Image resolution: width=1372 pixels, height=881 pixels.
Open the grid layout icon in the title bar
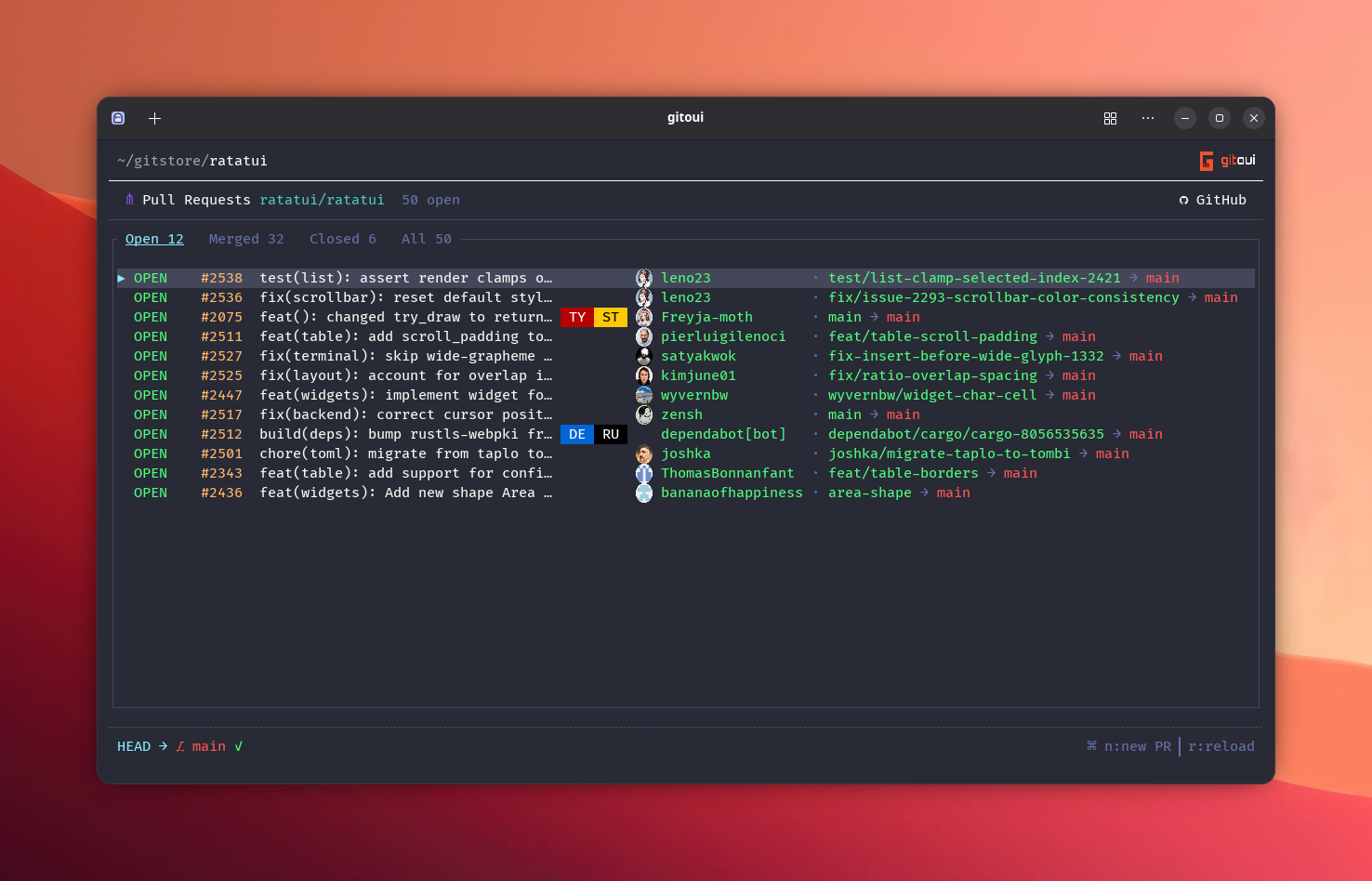(x=1110, y=118)
